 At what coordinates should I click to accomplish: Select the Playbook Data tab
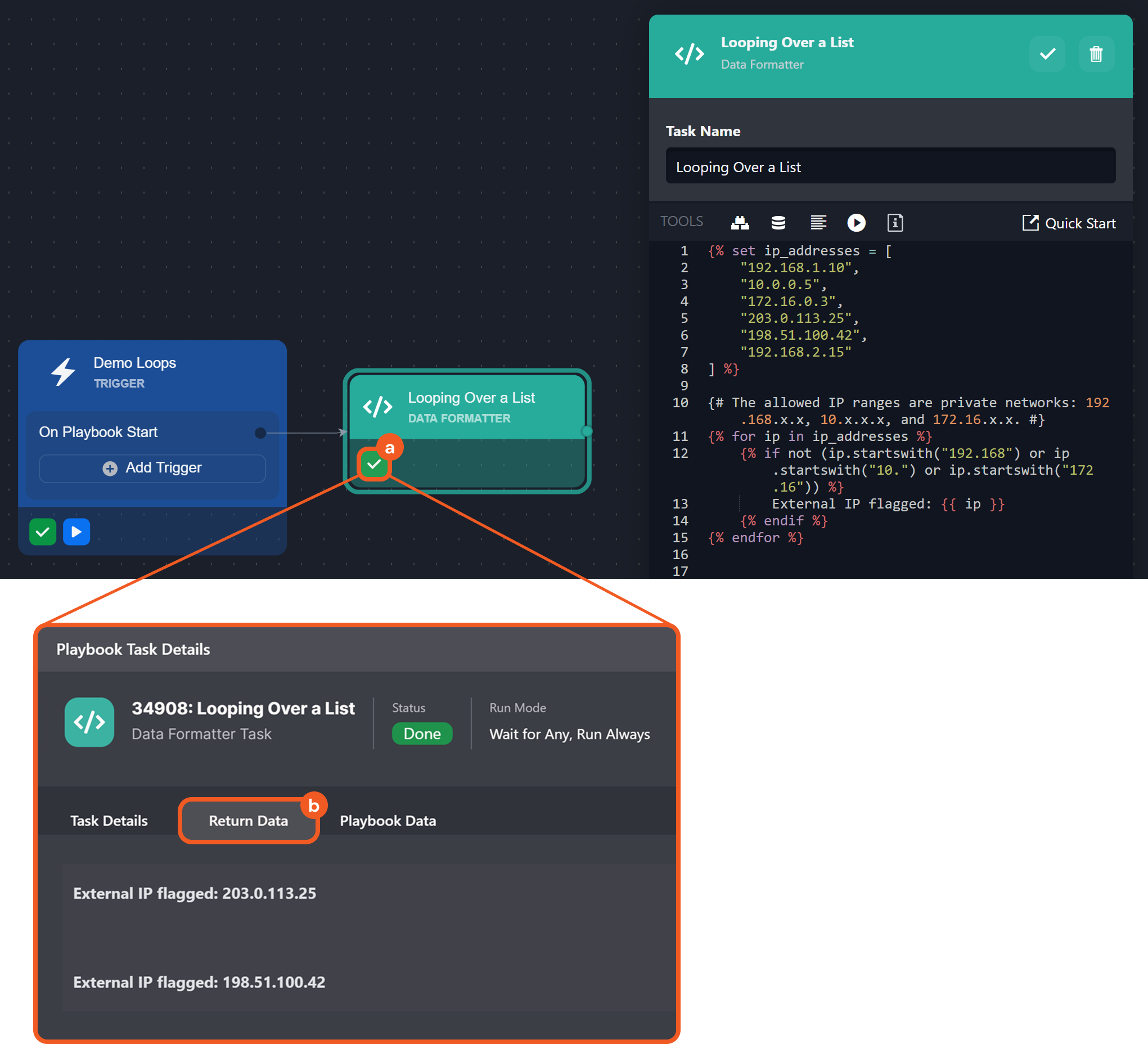(388, 821)
